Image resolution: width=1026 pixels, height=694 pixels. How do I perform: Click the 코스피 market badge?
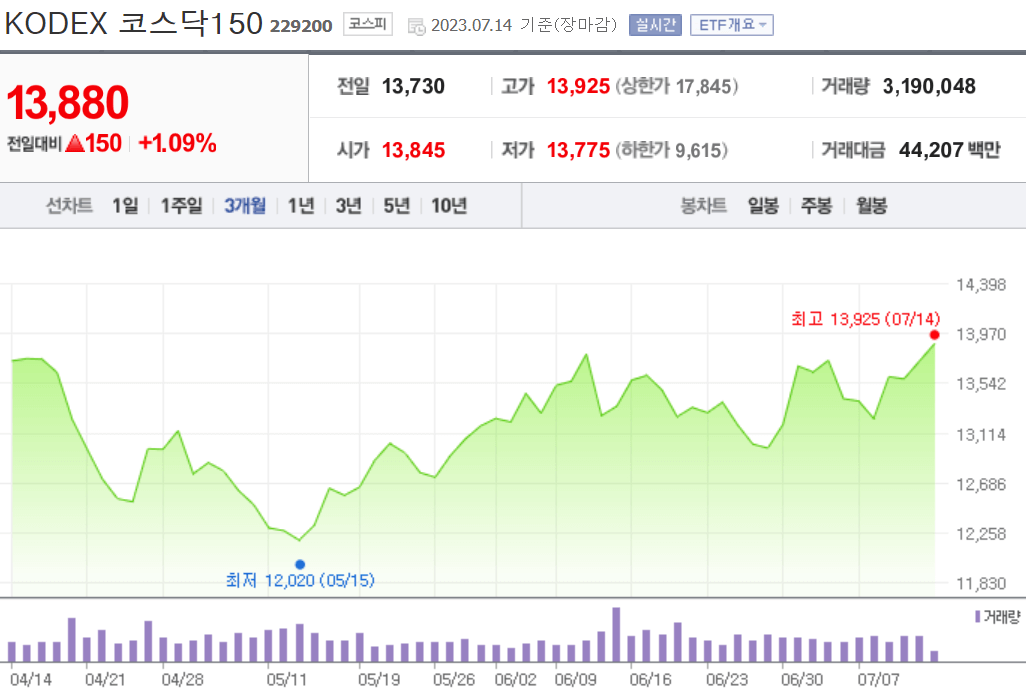[x=368, y=24]
